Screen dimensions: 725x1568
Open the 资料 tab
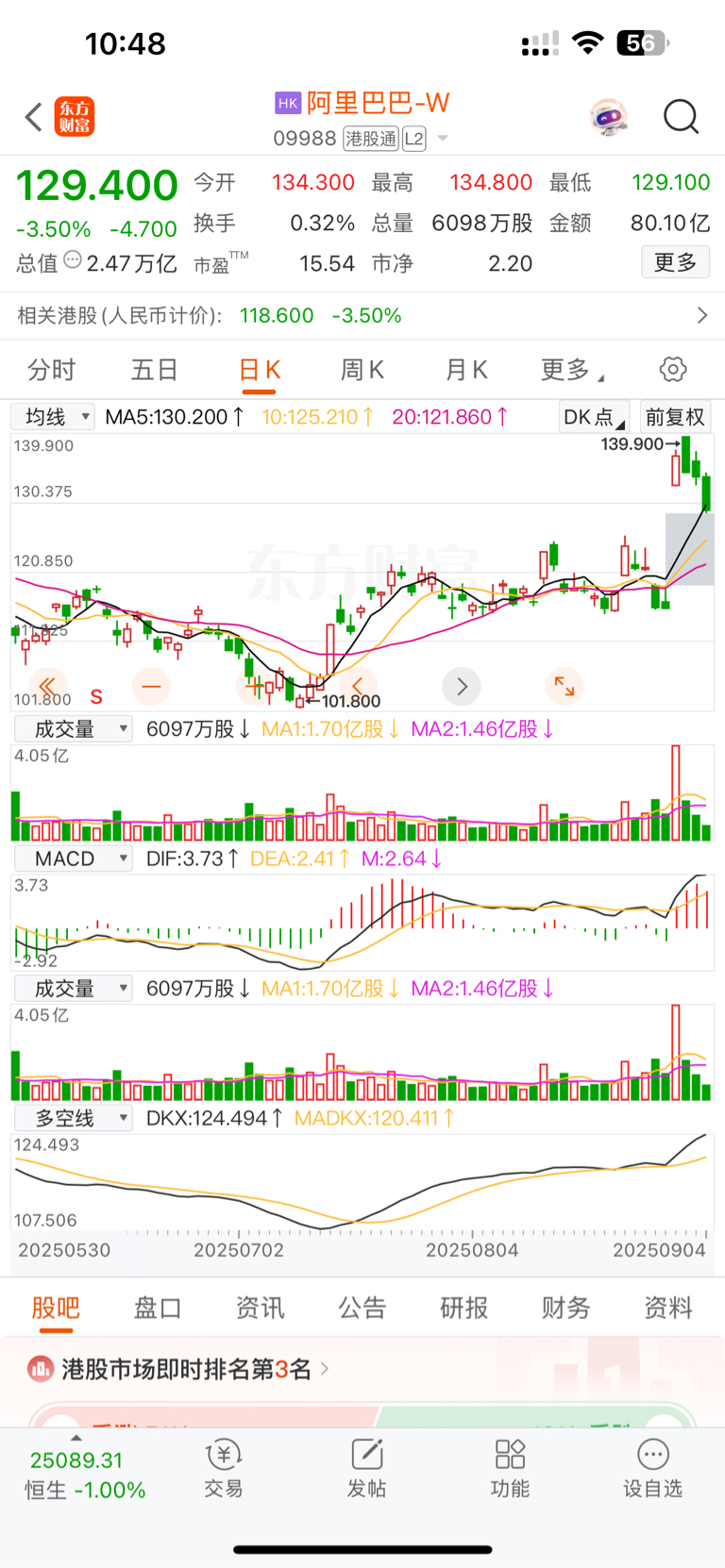point(668,1308)
